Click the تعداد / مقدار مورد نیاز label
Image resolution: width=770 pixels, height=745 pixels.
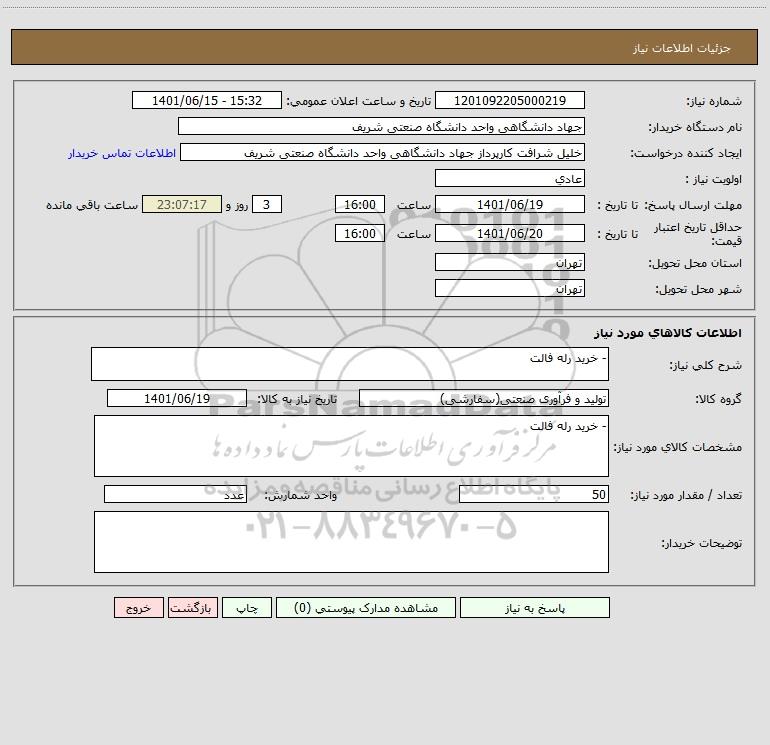pyautogui.click(x=686, y=496)
